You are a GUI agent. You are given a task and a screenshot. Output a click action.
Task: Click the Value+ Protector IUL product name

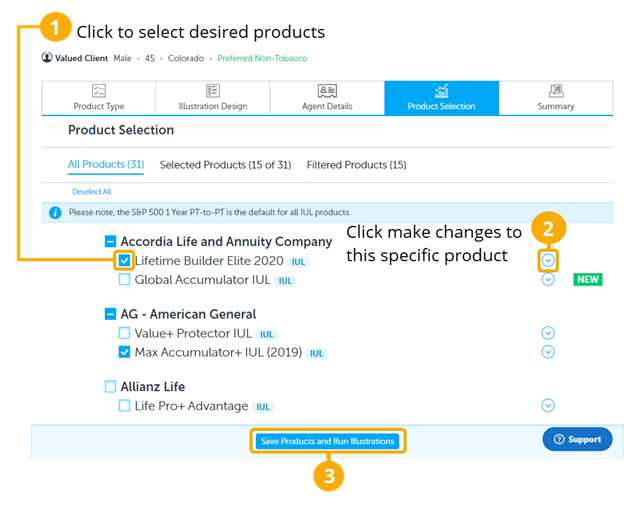point(193,333)
